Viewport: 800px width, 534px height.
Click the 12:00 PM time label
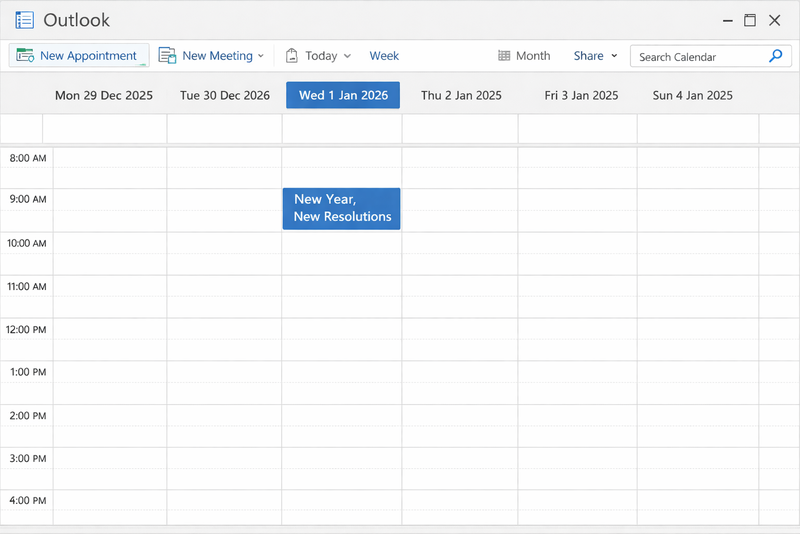[27, 330]
